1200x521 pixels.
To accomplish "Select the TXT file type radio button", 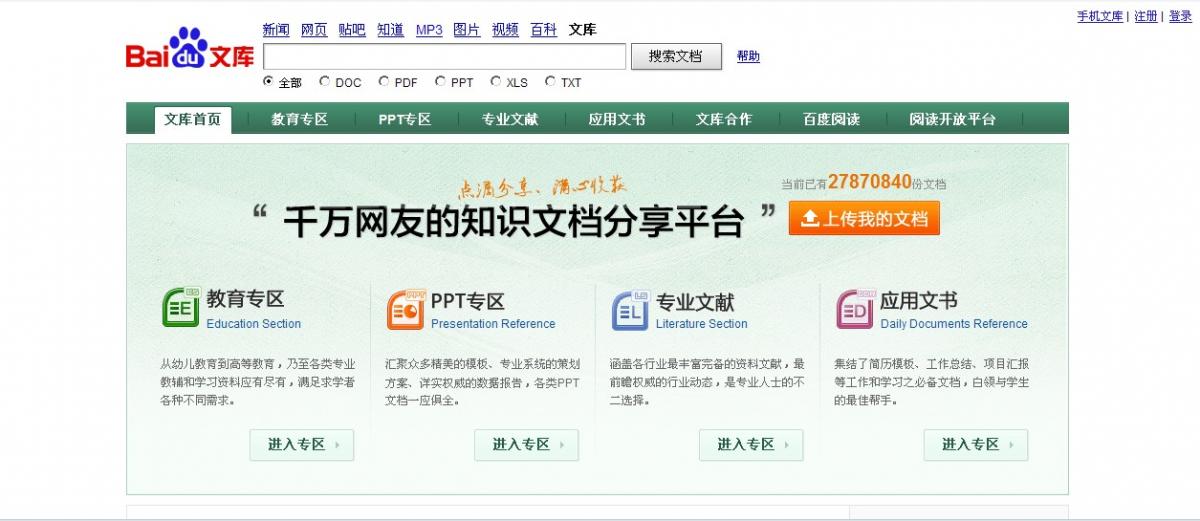I will 550,82.
